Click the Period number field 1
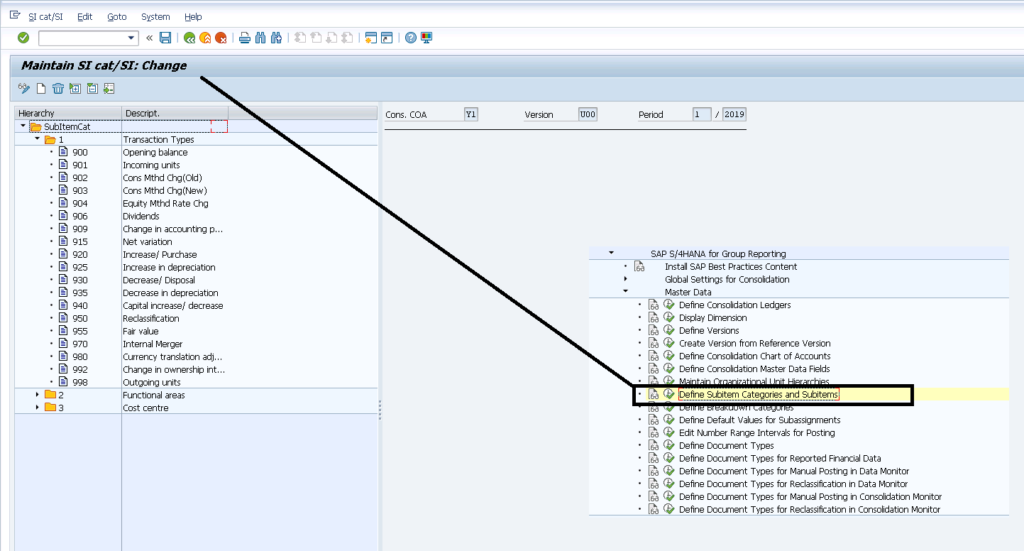 [701, 114]
